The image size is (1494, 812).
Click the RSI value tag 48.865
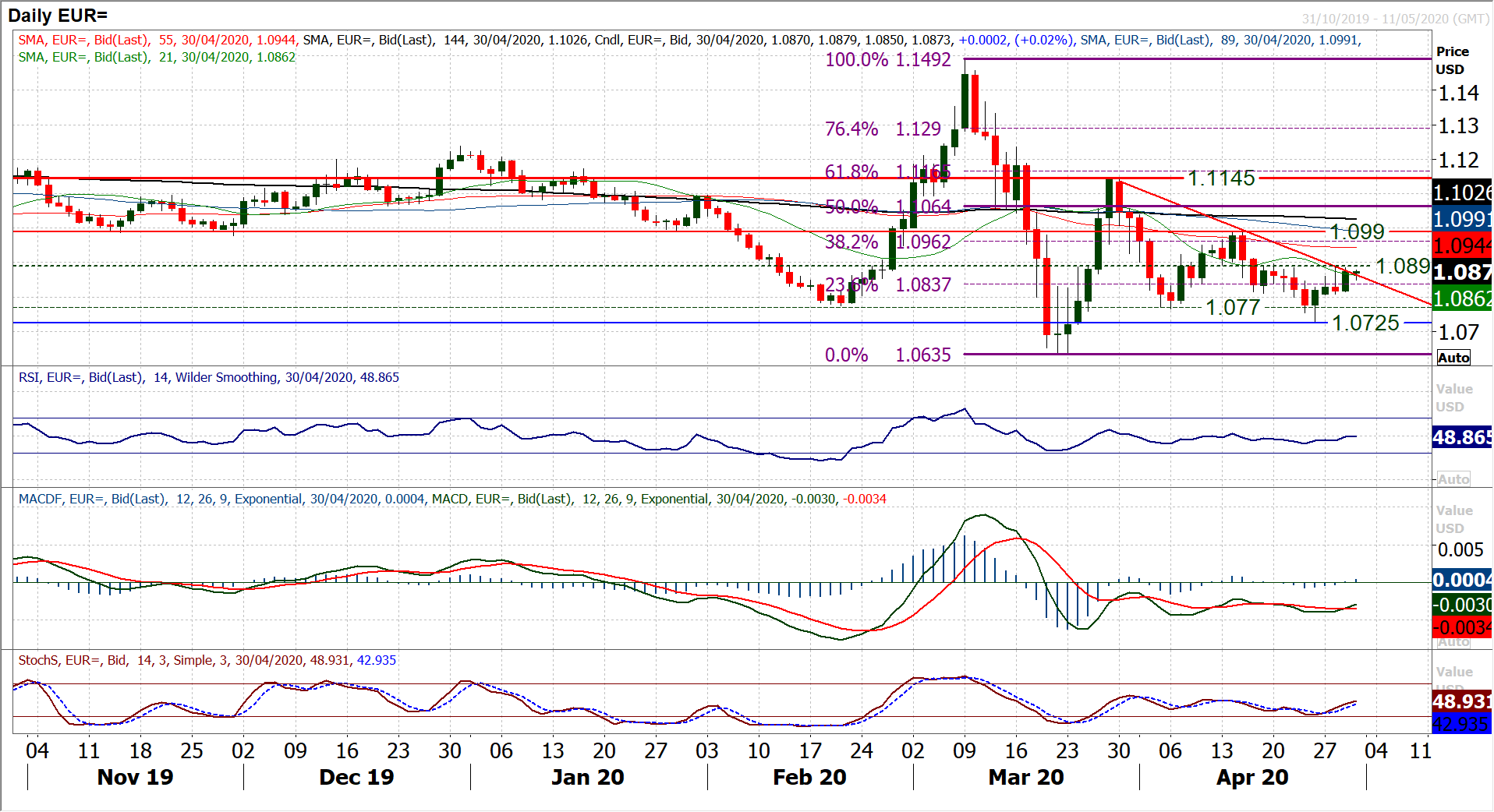(x=1462, y=437)
